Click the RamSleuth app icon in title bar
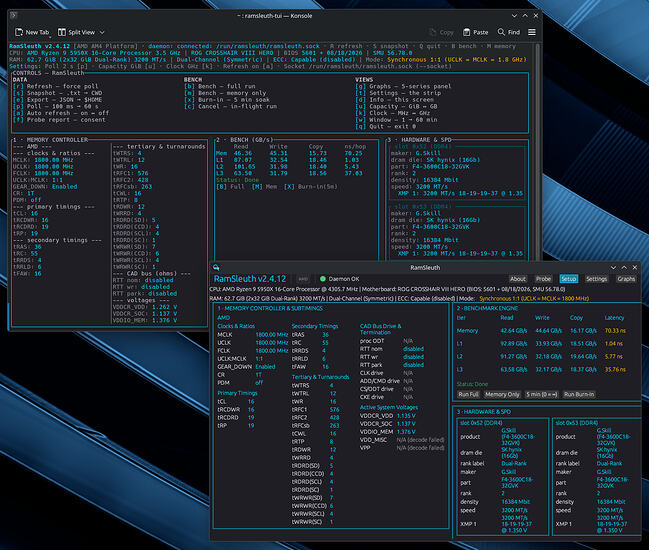Screen dimensions: 649x550 (216, 267)
